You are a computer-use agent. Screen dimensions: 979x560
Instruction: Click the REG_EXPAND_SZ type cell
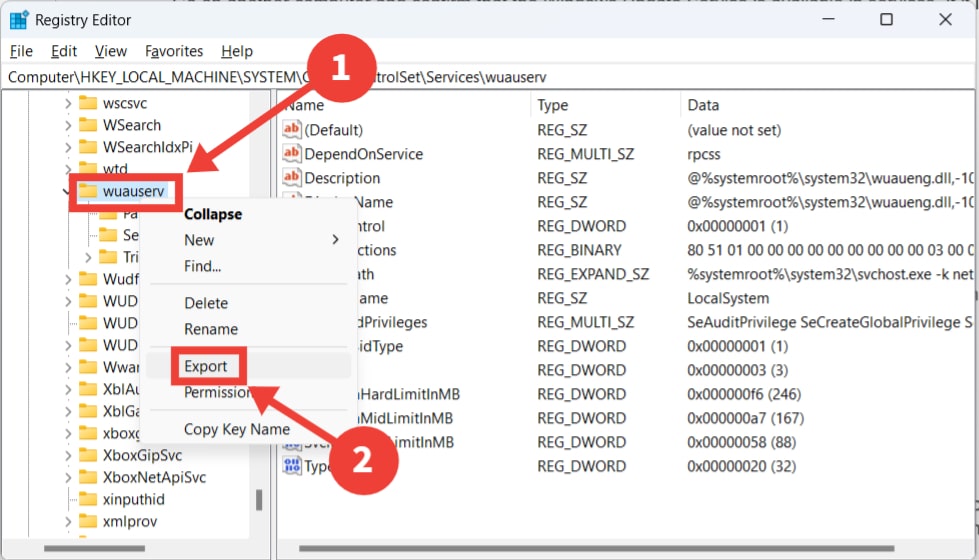click(x=593, y=275)
